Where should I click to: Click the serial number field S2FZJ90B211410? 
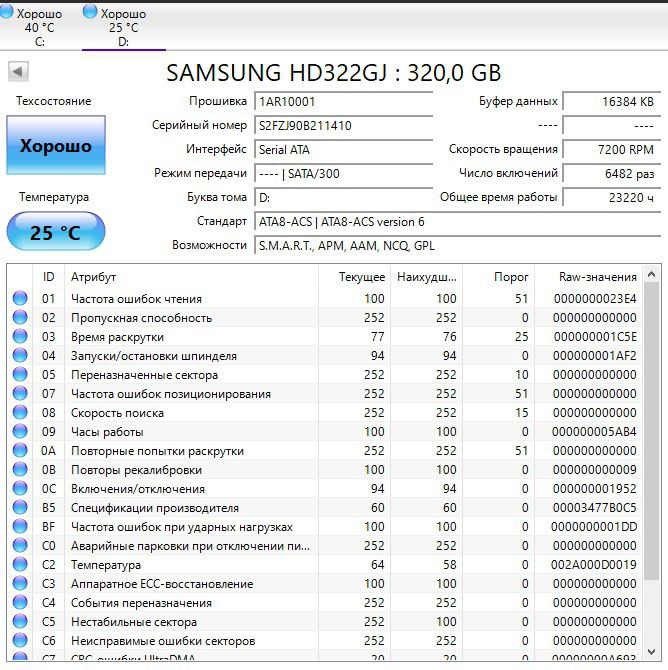[x=343, y=126]
